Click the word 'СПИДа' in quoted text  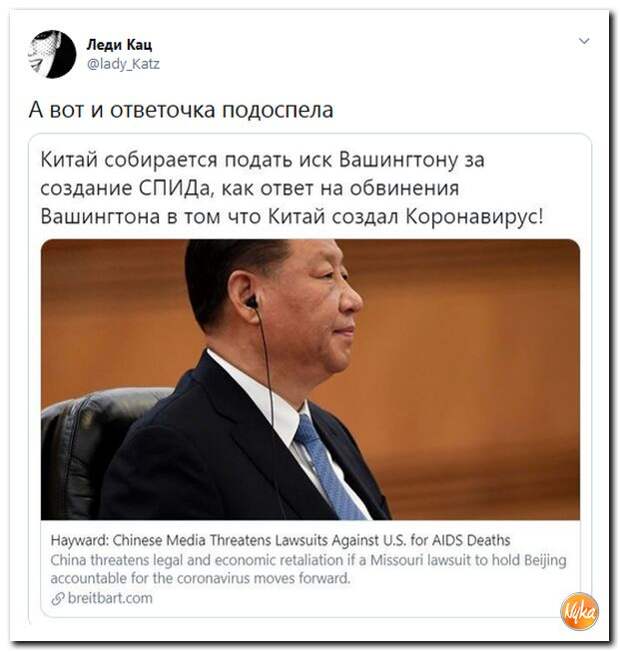(x=176, y=188)
